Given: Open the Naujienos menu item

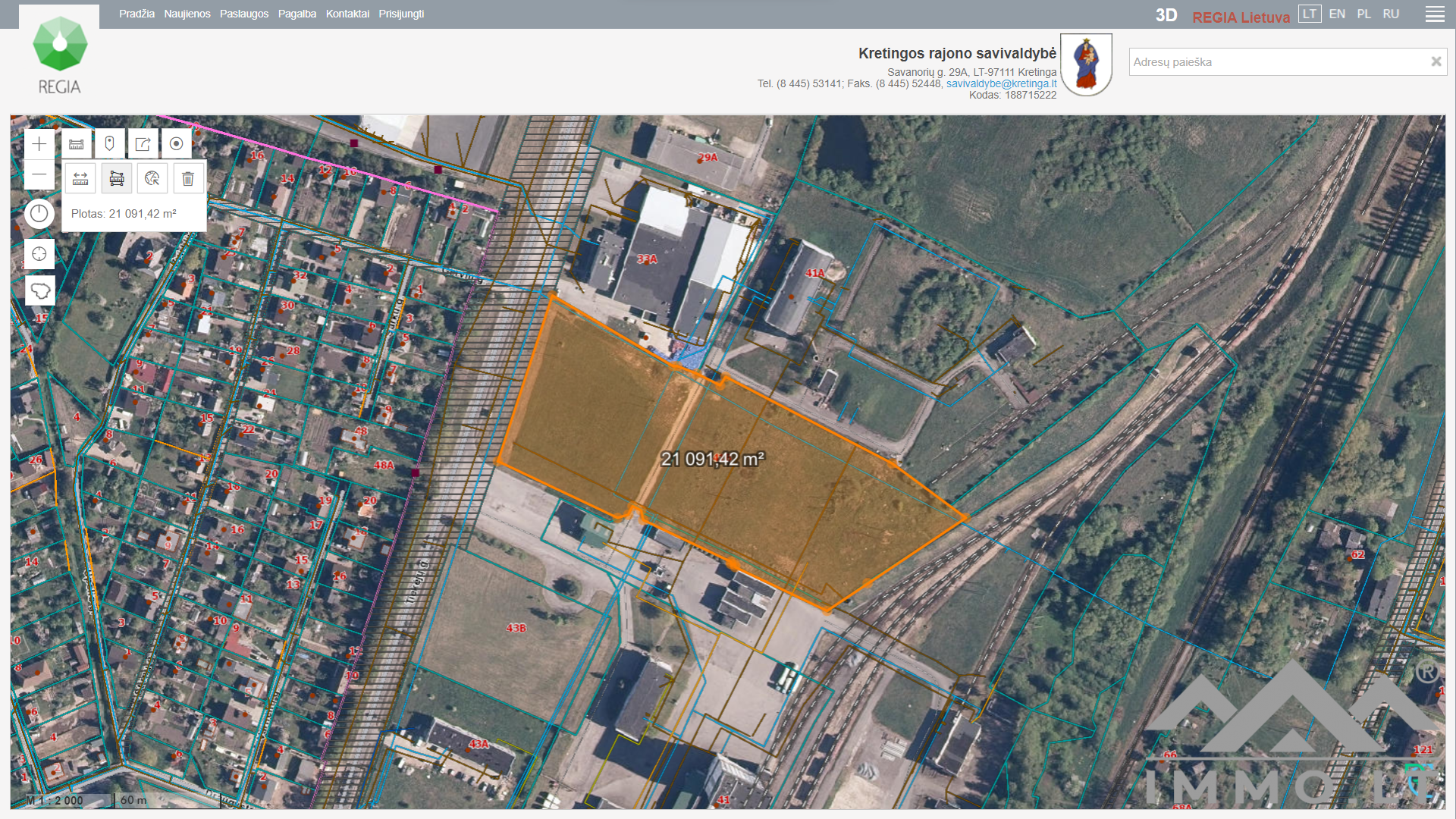Looking at the screenshot, I should (x=187, y=14).
